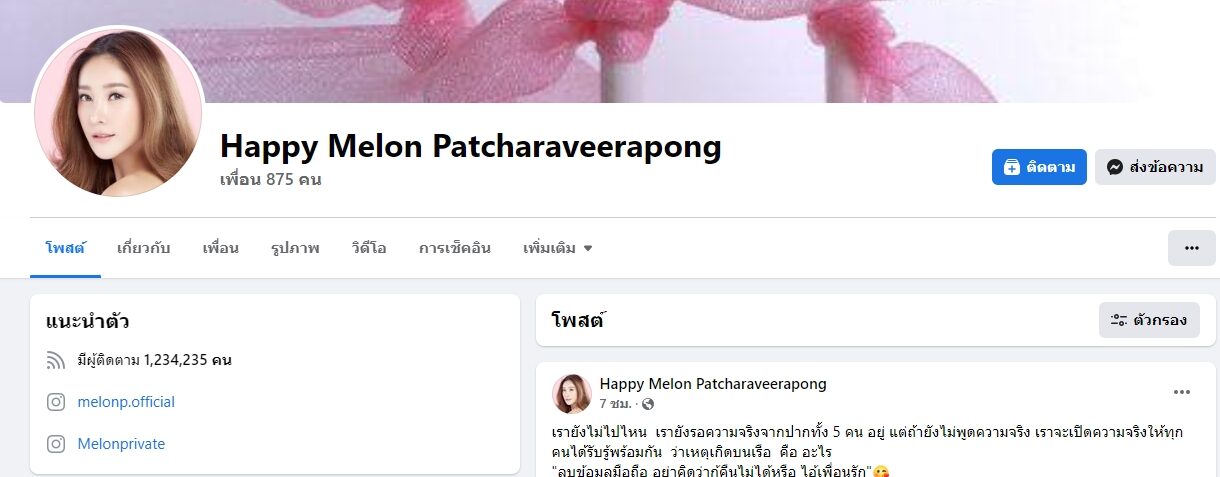
Task: Select การเช็คอิน tab
Action: [x=455, y=248]
